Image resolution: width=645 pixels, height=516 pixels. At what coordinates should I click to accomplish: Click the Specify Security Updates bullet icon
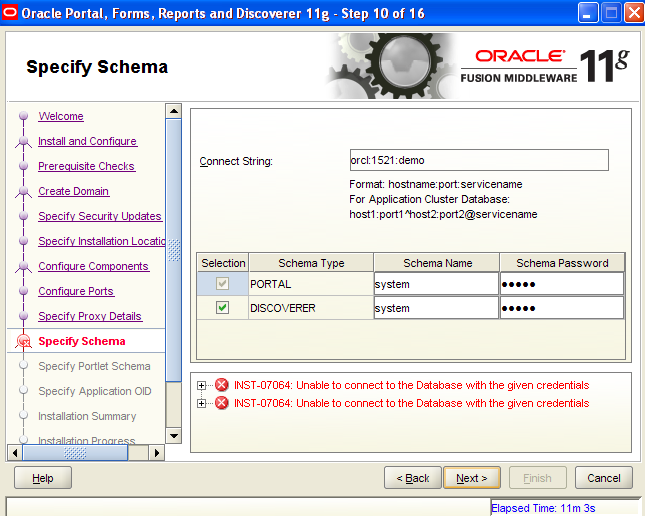(23, 216)
